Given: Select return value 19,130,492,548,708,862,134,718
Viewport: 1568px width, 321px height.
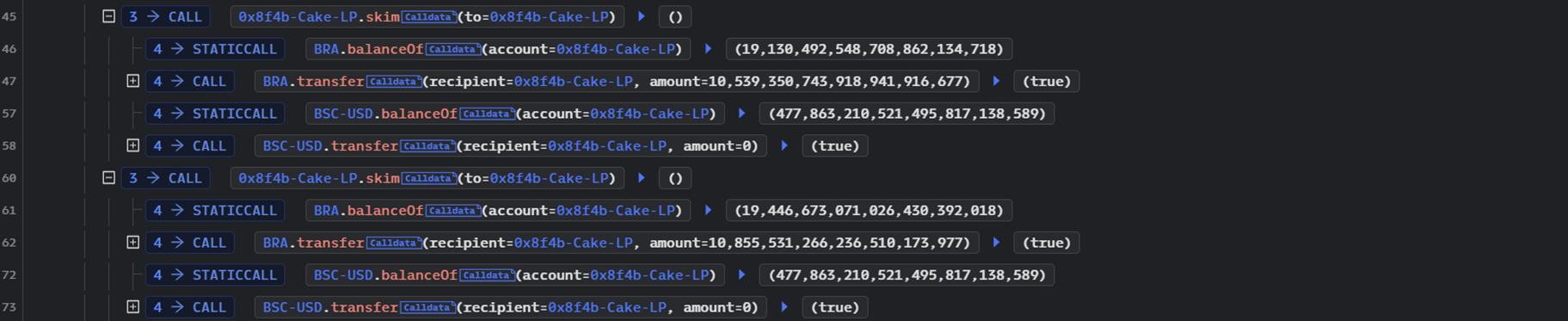Looking at the screenshot, I should click(x=869, y=49).
